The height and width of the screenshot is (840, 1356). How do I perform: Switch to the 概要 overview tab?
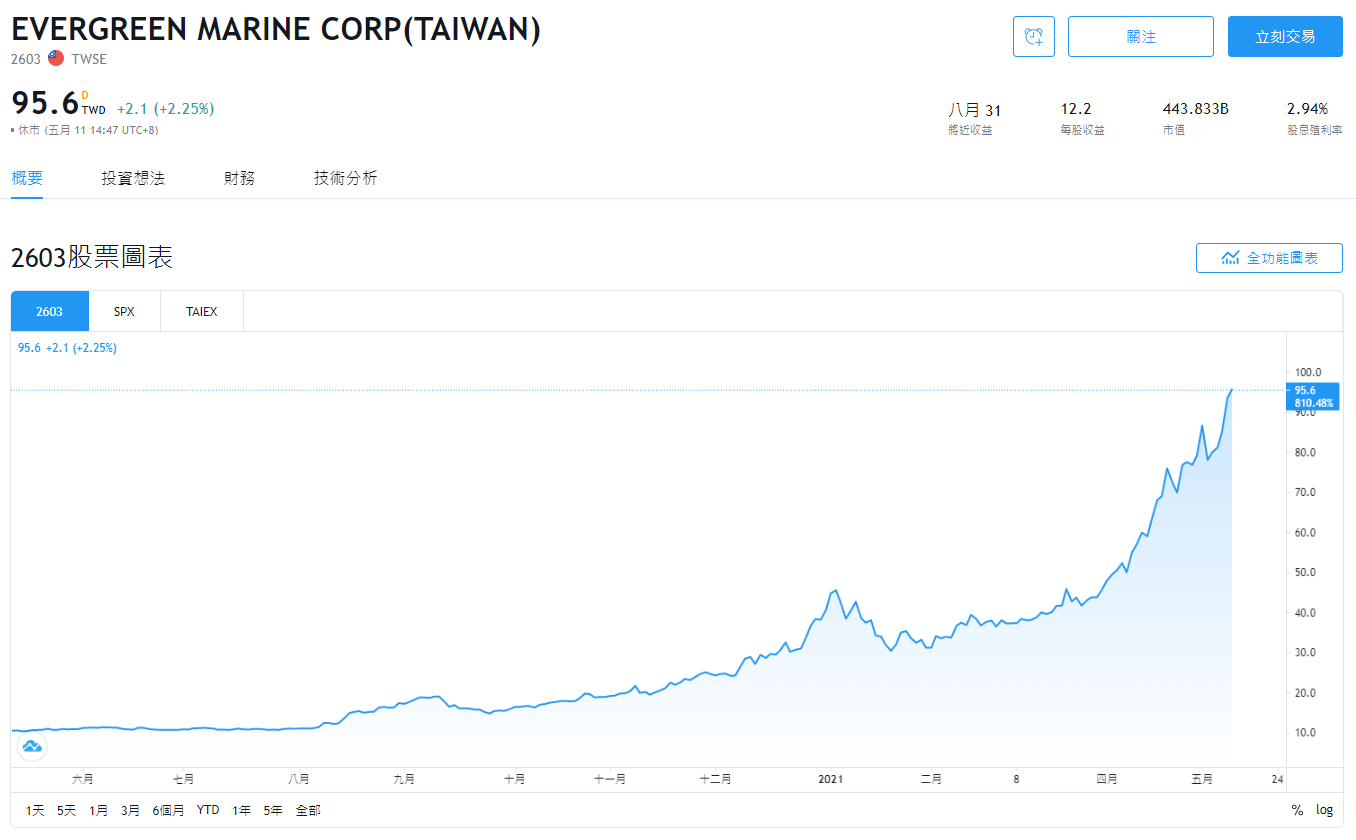pos(27,178)
